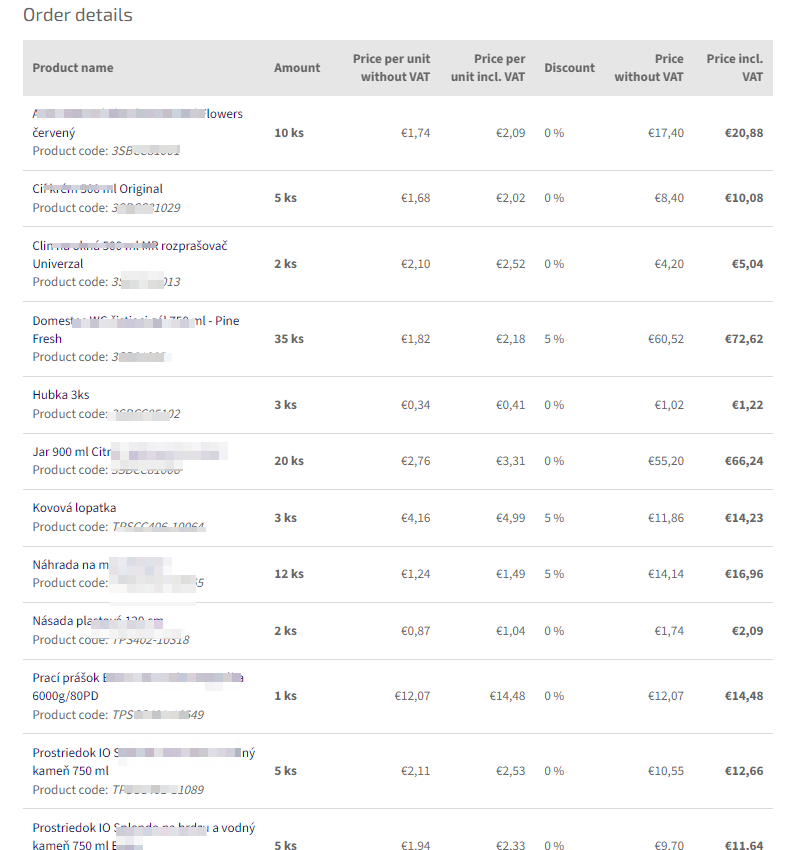Click the €55,20 price without VAT

point(666,461)
